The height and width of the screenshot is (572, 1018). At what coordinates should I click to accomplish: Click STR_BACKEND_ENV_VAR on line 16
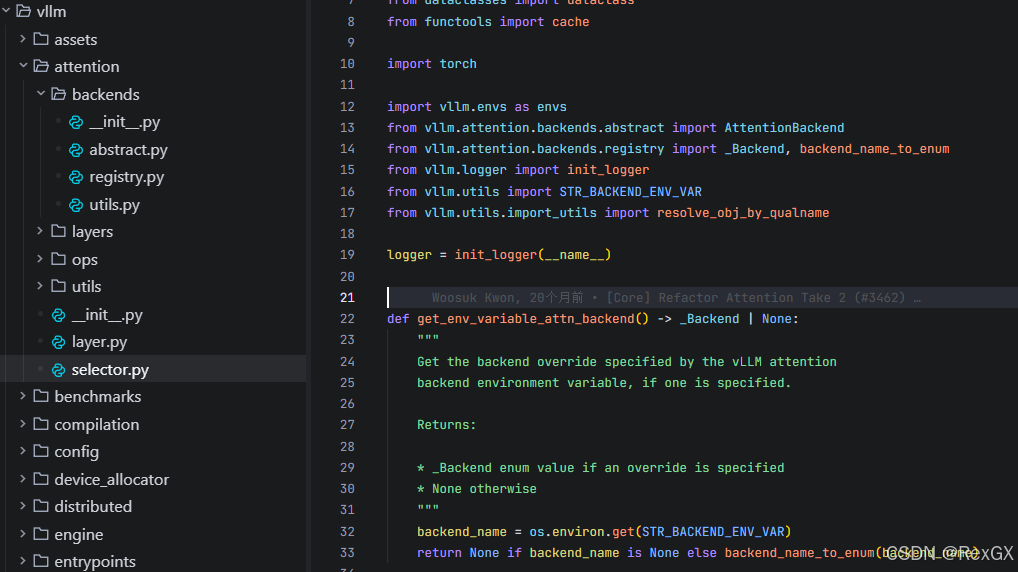point(630,192)
